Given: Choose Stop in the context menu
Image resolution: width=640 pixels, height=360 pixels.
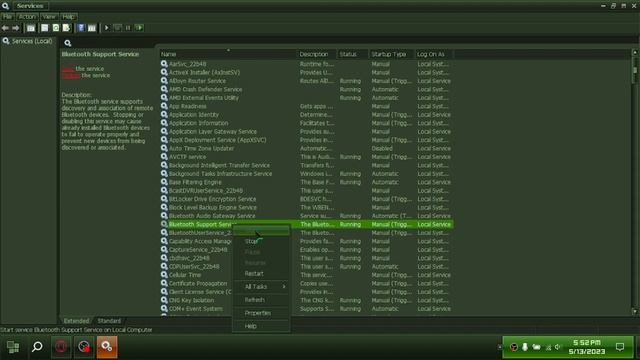Looking at the screenshot, I should [251, 241].
